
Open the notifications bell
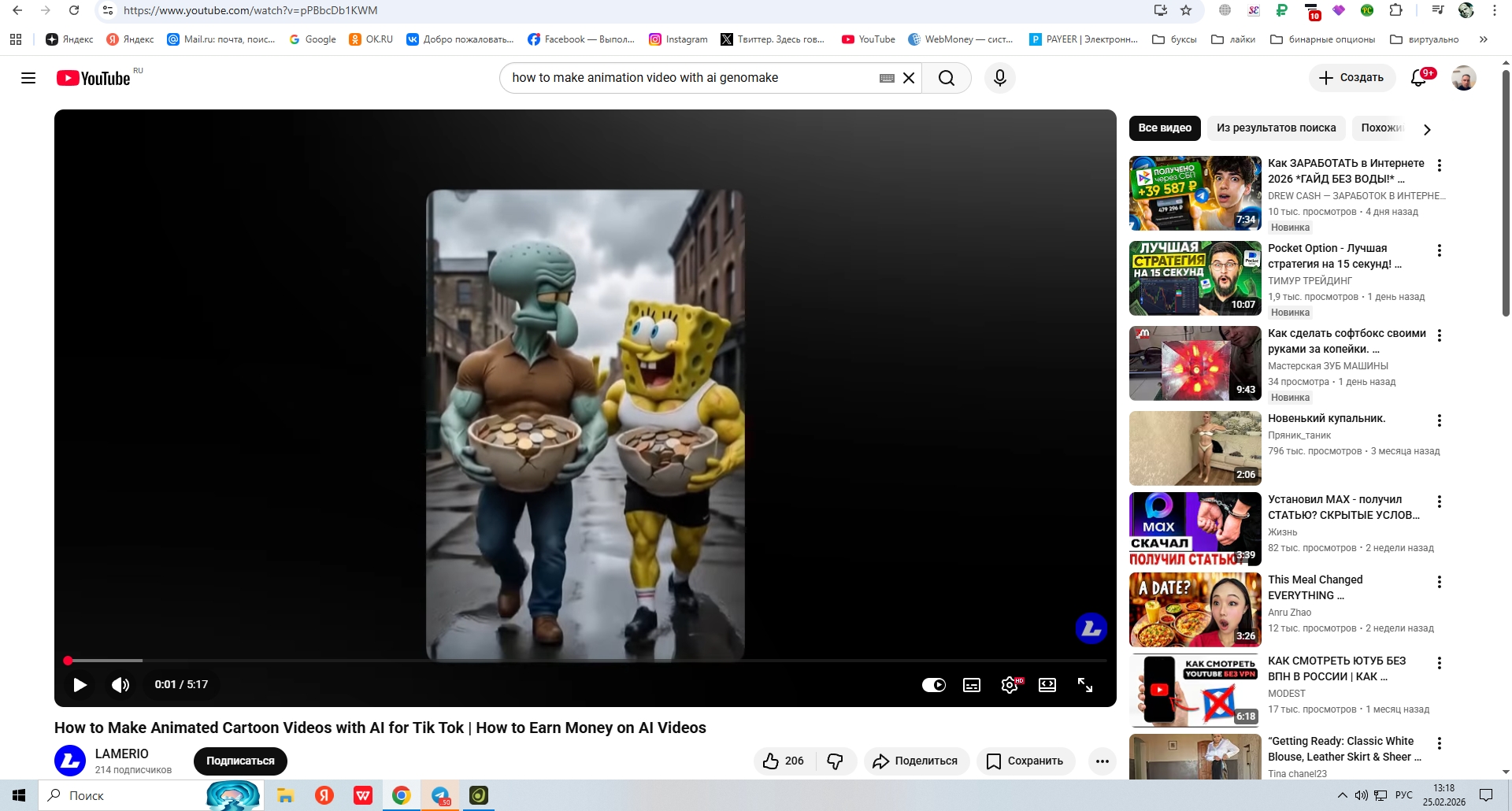1418,78
